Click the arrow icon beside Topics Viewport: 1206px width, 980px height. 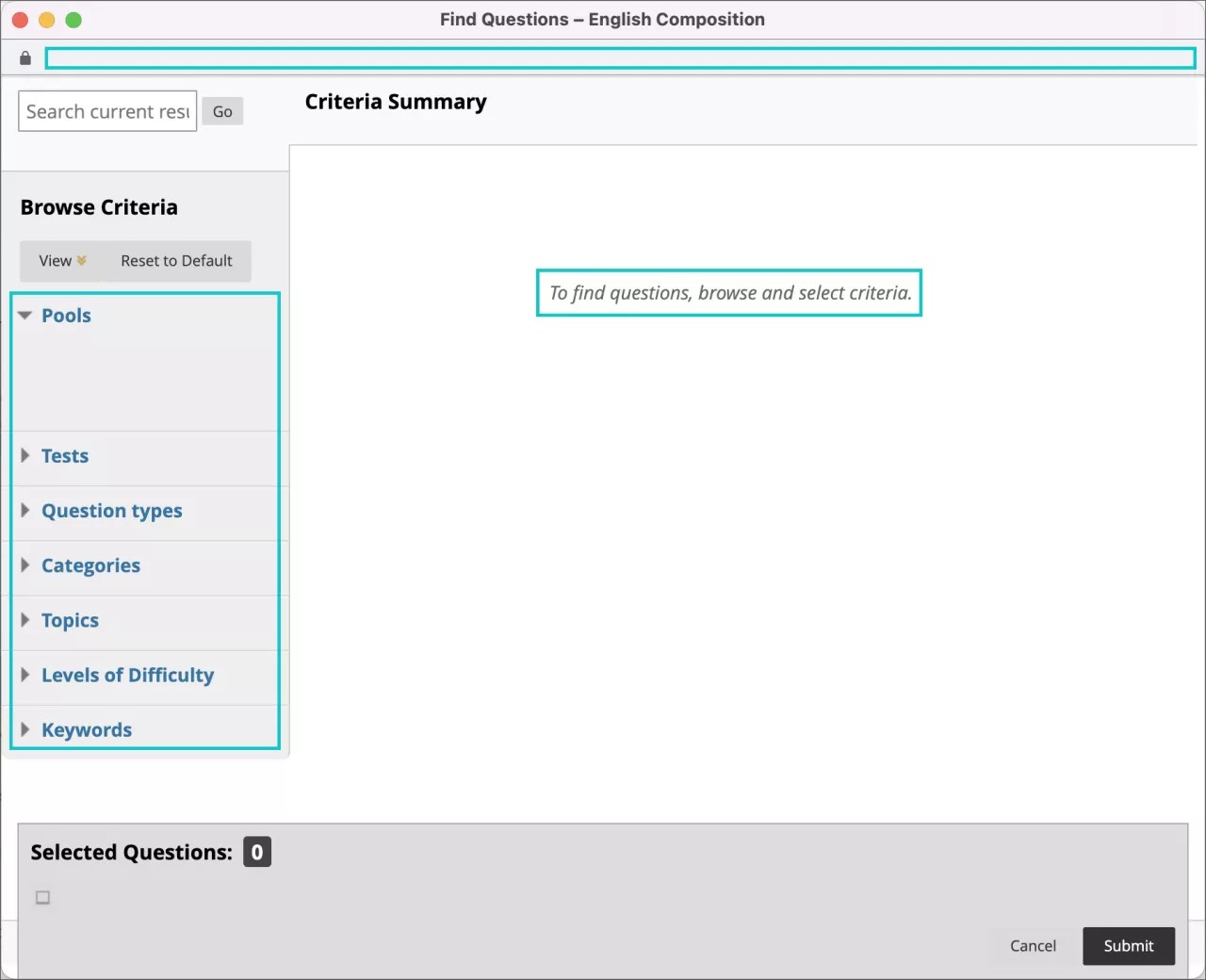point(25,620)
